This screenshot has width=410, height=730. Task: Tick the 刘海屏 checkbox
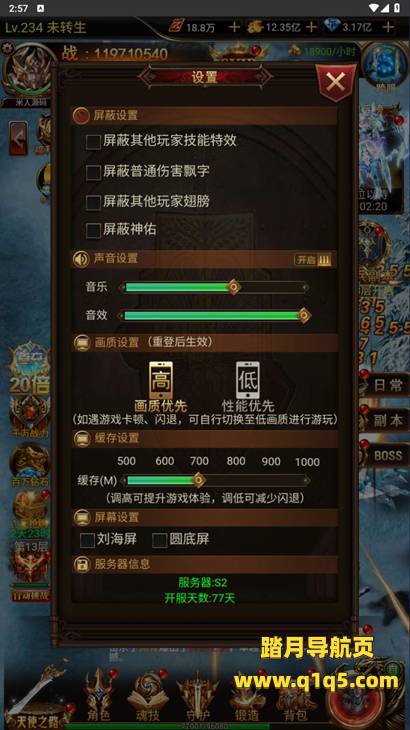(x=87, y=541)
